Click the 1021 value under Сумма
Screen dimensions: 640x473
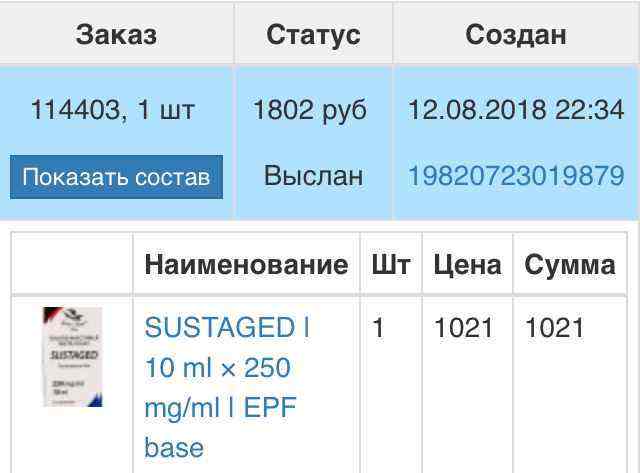click(x=554, y=328)
